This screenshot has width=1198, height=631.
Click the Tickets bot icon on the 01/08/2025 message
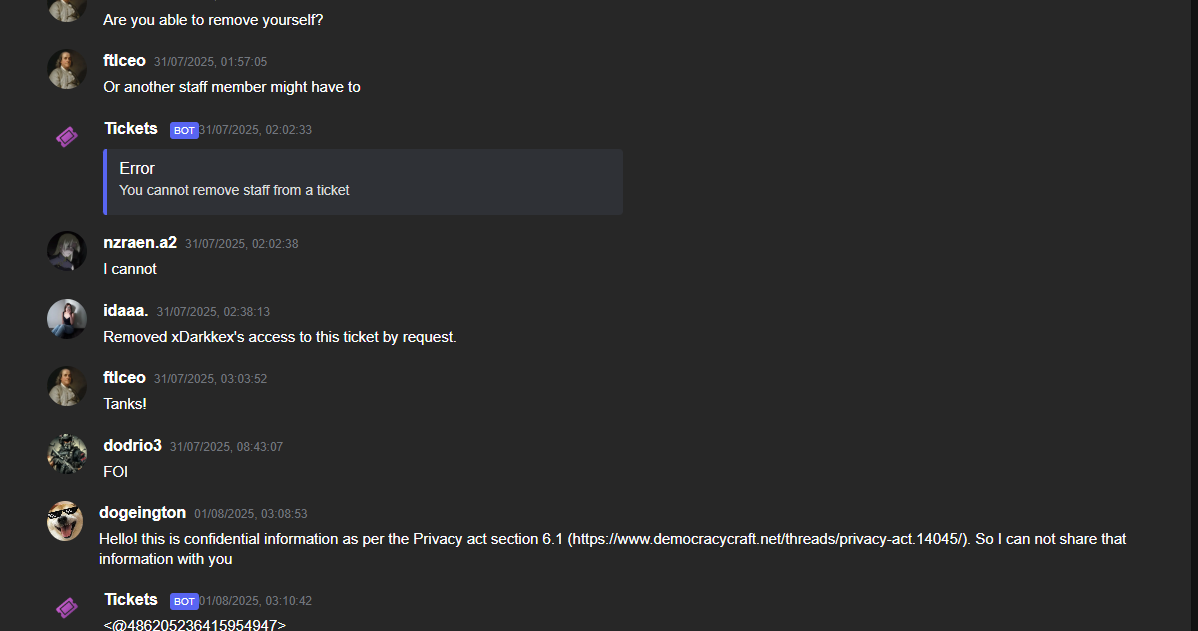point(66,608)
